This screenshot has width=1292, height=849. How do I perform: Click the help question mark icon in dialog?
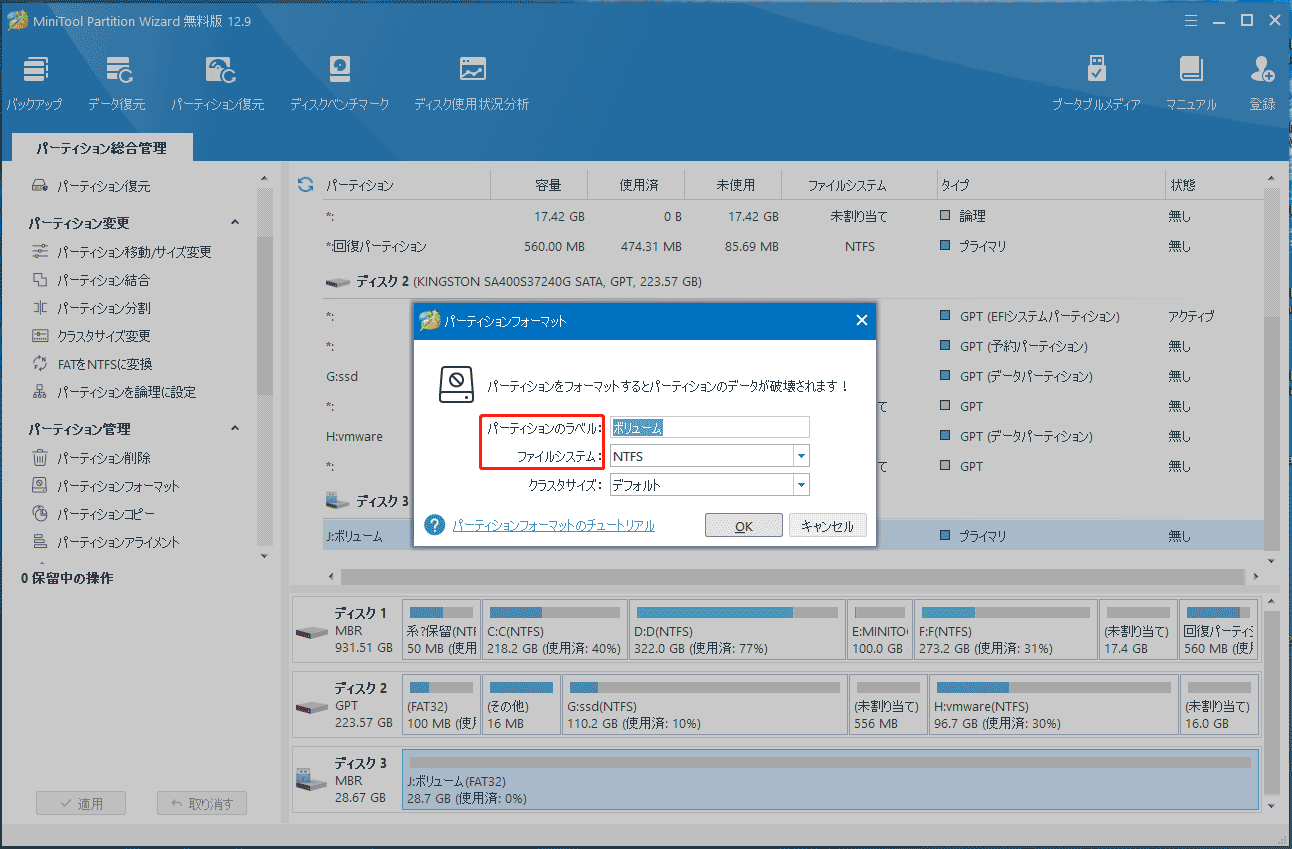click(434, 525)
